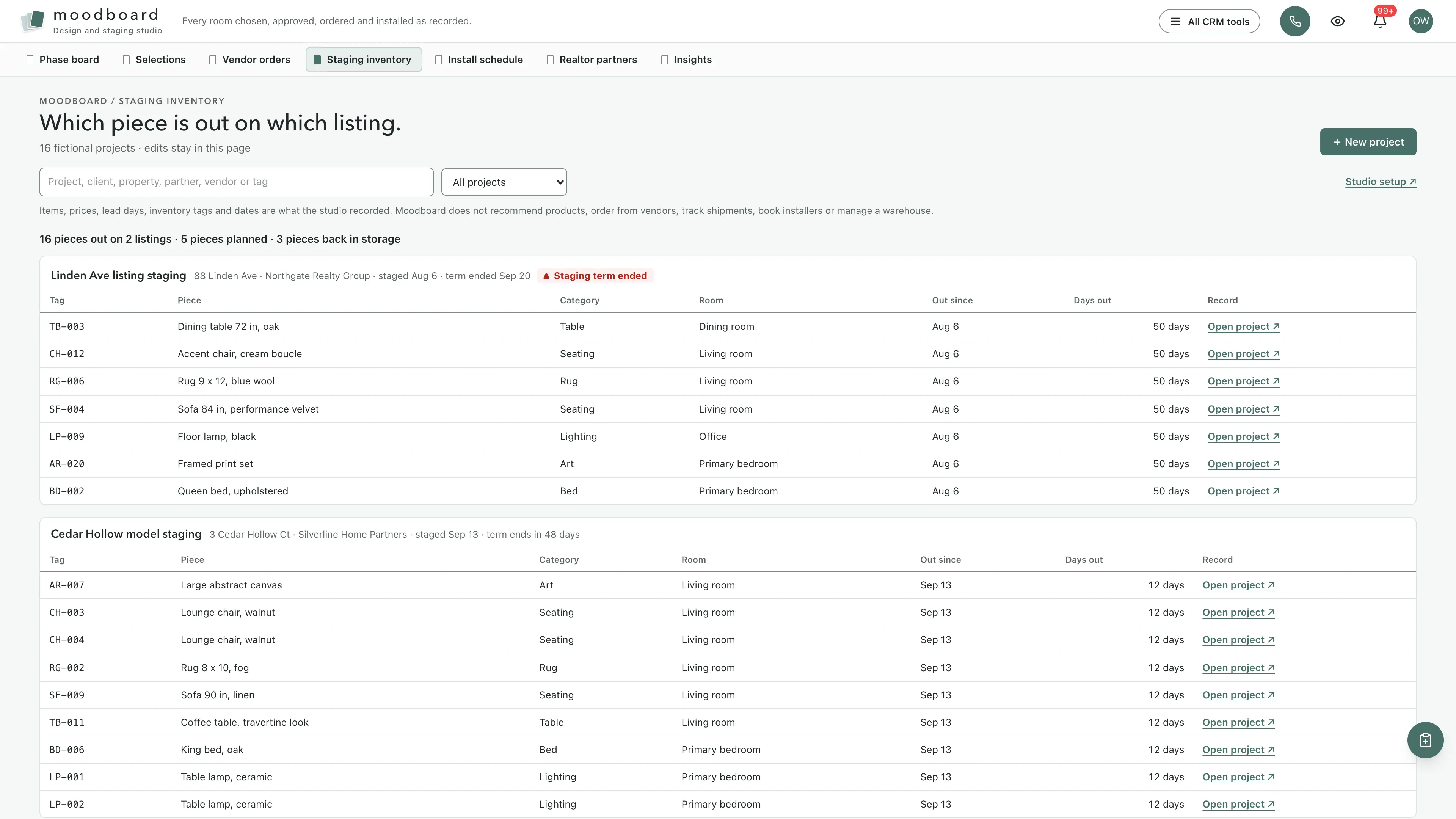Click the green phone call icon

point(1295,22)
